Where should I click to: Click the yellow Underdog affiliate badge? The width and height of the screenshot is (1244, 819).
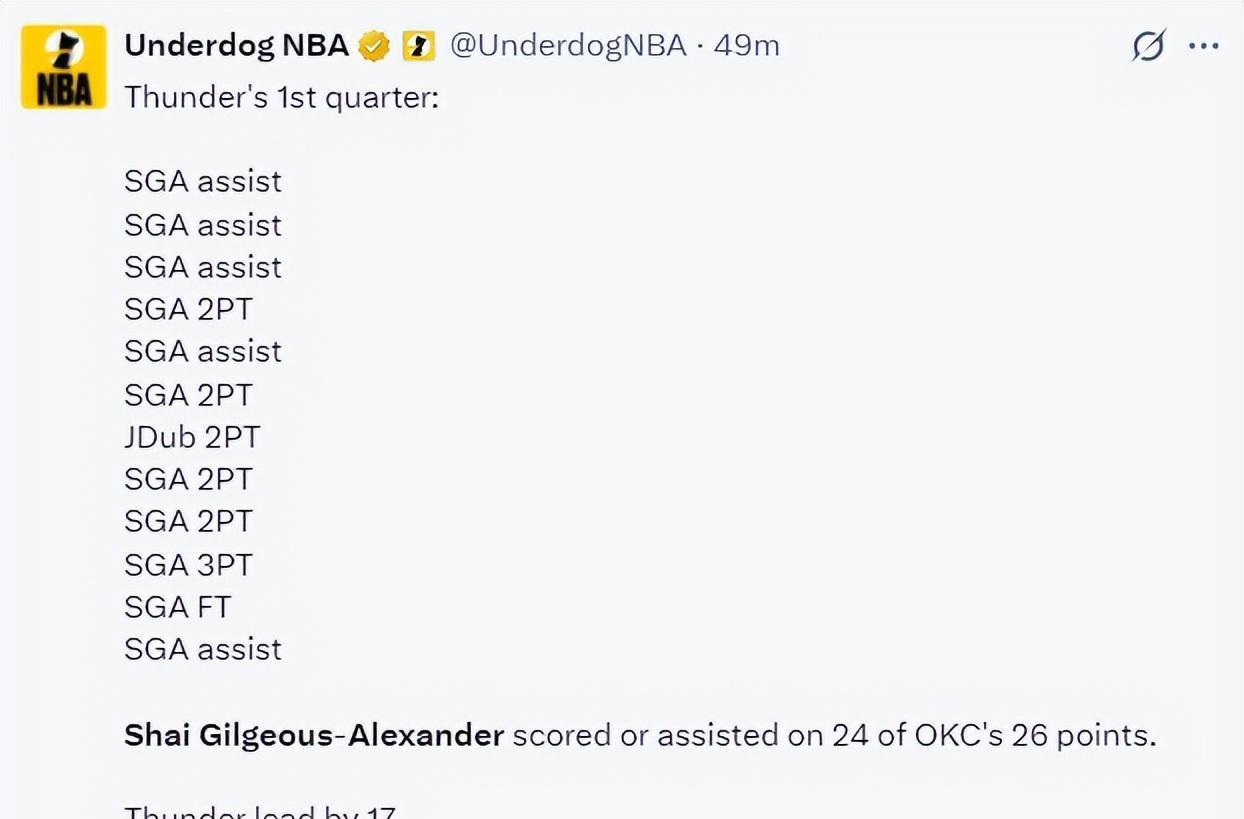[x=419, y=46]
